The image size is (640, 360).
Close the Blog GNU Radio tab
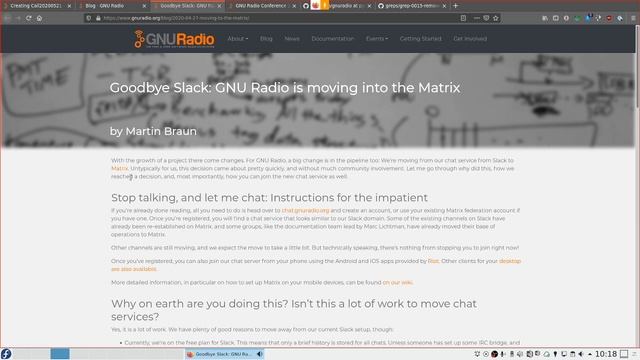(144, 6)
